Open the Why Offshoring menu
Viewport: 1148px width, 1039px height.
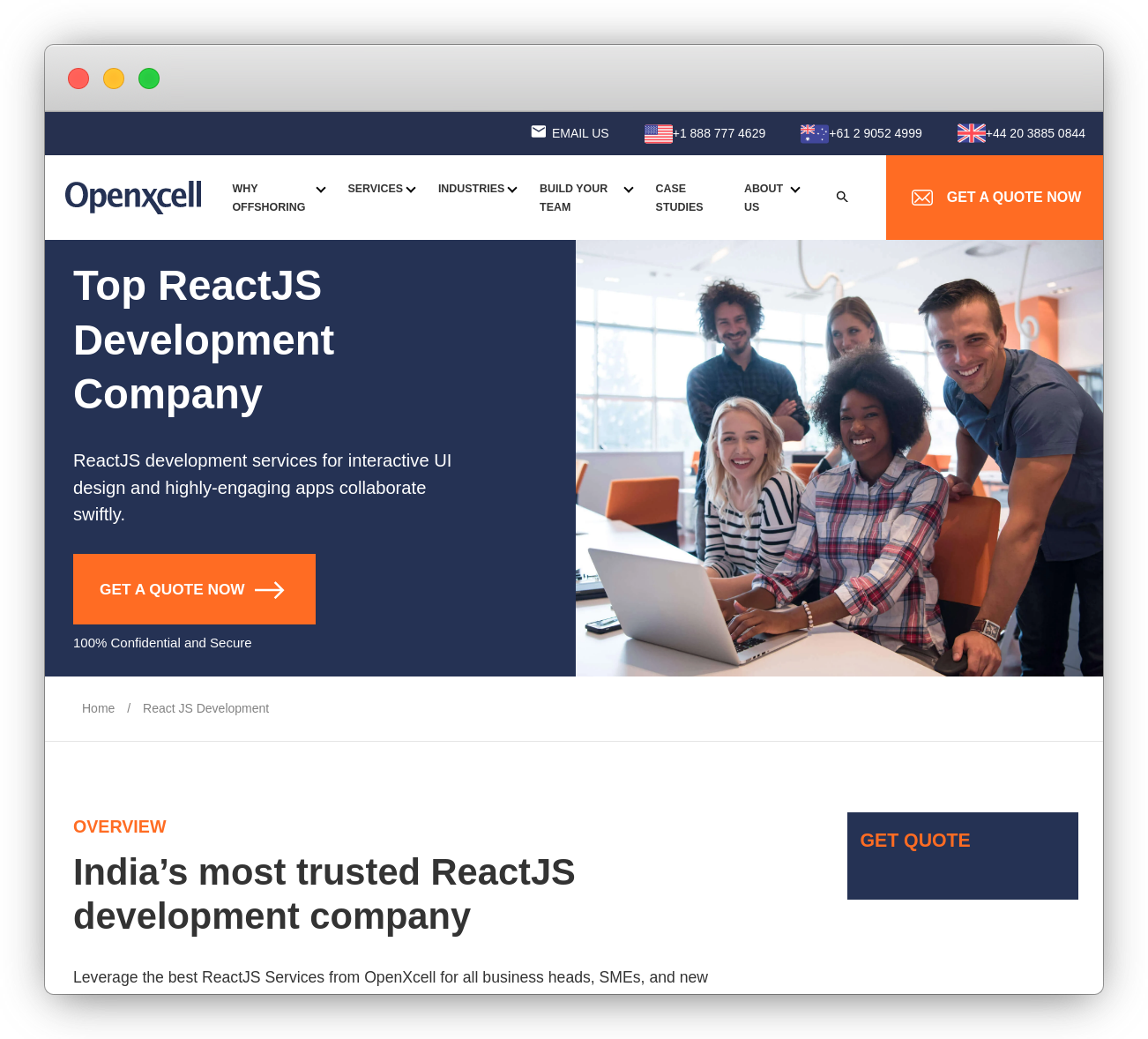pos(269,198)
